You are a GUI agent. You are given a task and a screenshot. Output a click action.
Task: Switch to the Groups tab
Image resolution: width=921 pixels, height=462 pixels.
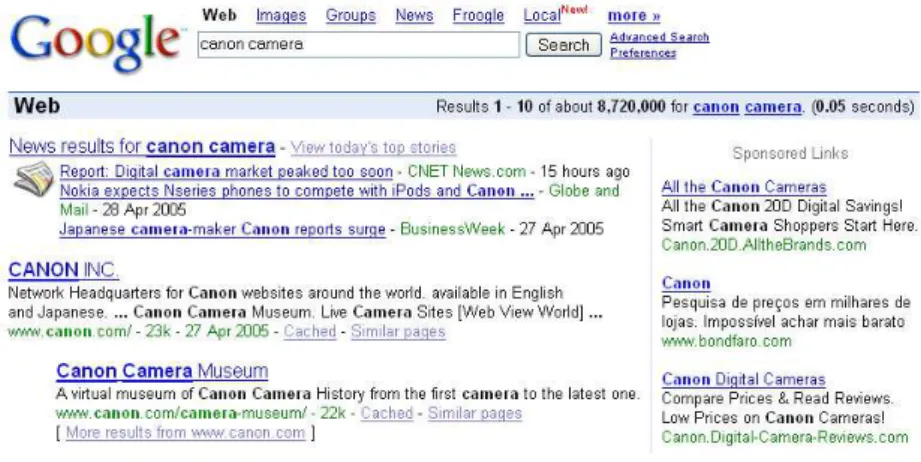(351, 16)
